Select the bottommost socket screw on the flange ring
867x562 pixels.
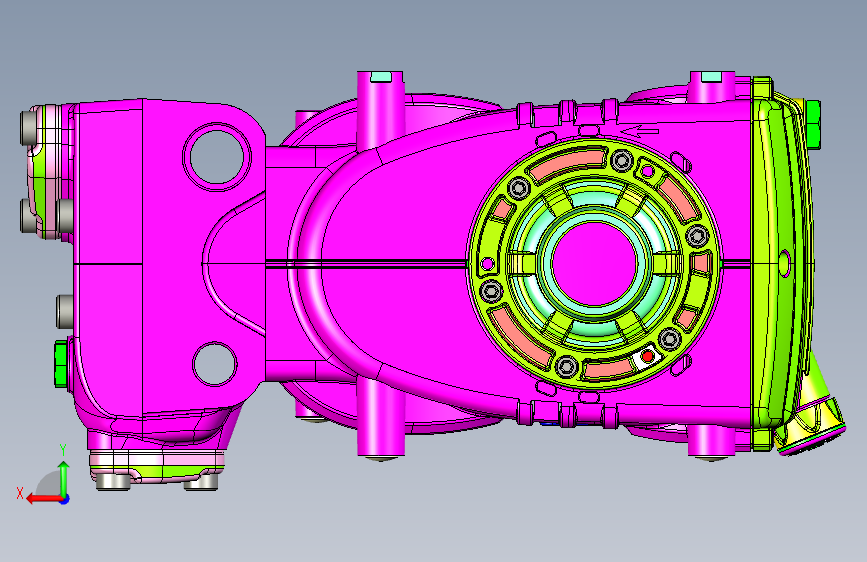coord(567,366)
